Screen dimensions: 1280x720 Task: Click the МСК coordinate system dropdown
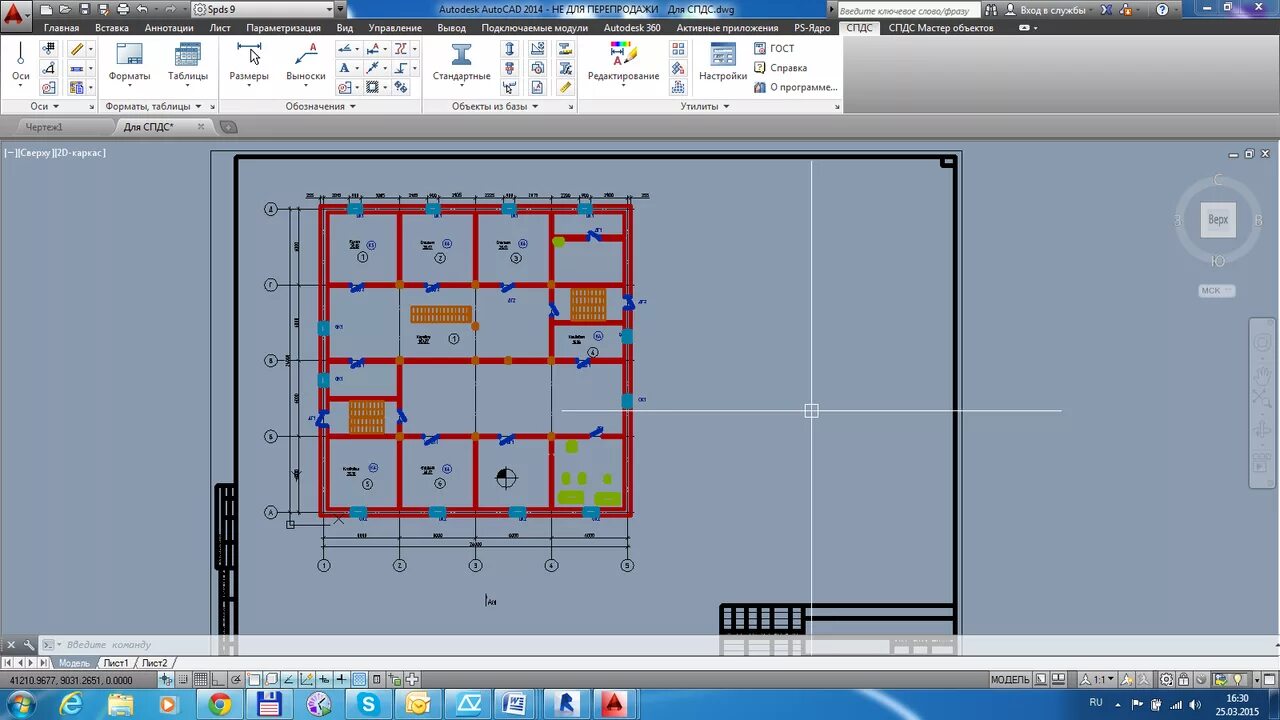[1217, 291]
